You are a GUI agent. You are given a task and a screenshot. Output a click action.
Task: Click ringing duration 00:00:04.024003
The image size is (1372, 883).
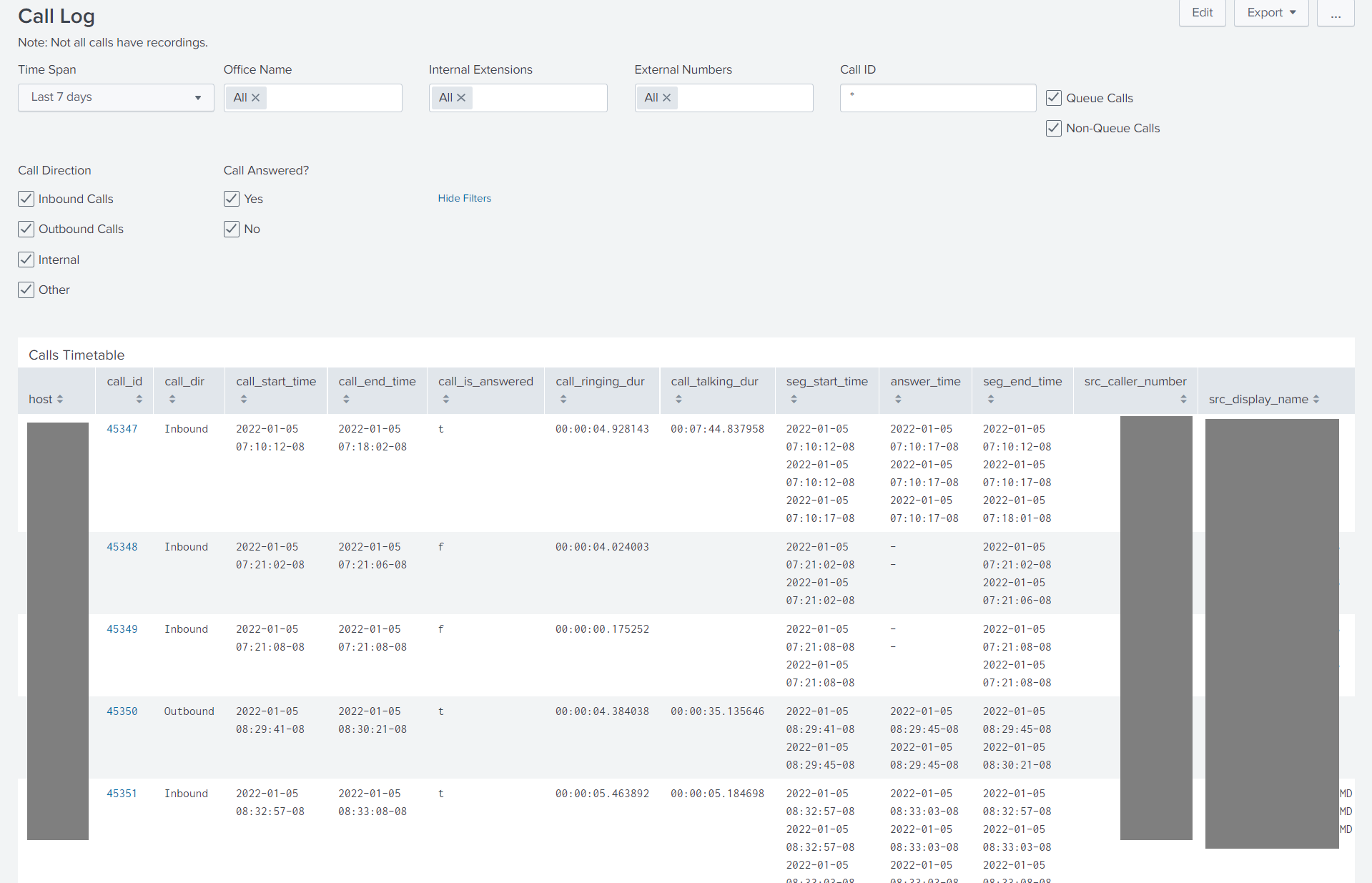pyautogui.click(x=602, y=547)
